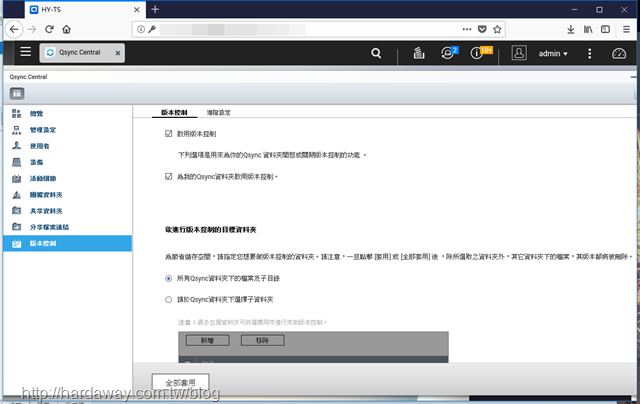Screen dimensions: 640x404
Task: Open the Firefox application menu
Action: pyautogui.click(x=626, y=29)
